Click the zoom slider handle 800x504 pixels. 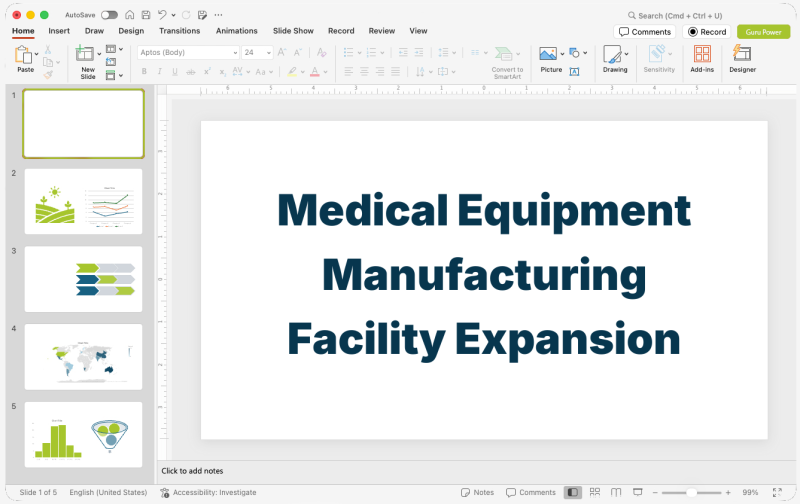pyautogui.click(x=691, y=492)
